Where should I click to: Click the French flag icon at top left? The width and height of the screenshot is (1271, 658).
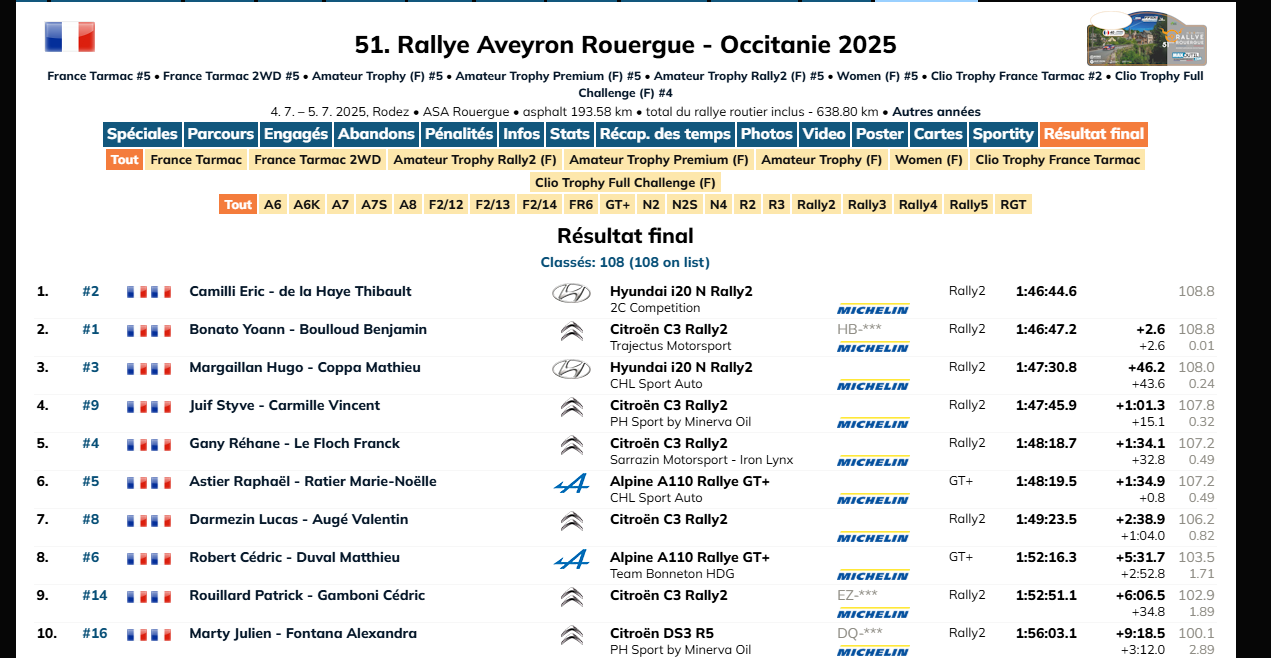[x=70, y=37]
